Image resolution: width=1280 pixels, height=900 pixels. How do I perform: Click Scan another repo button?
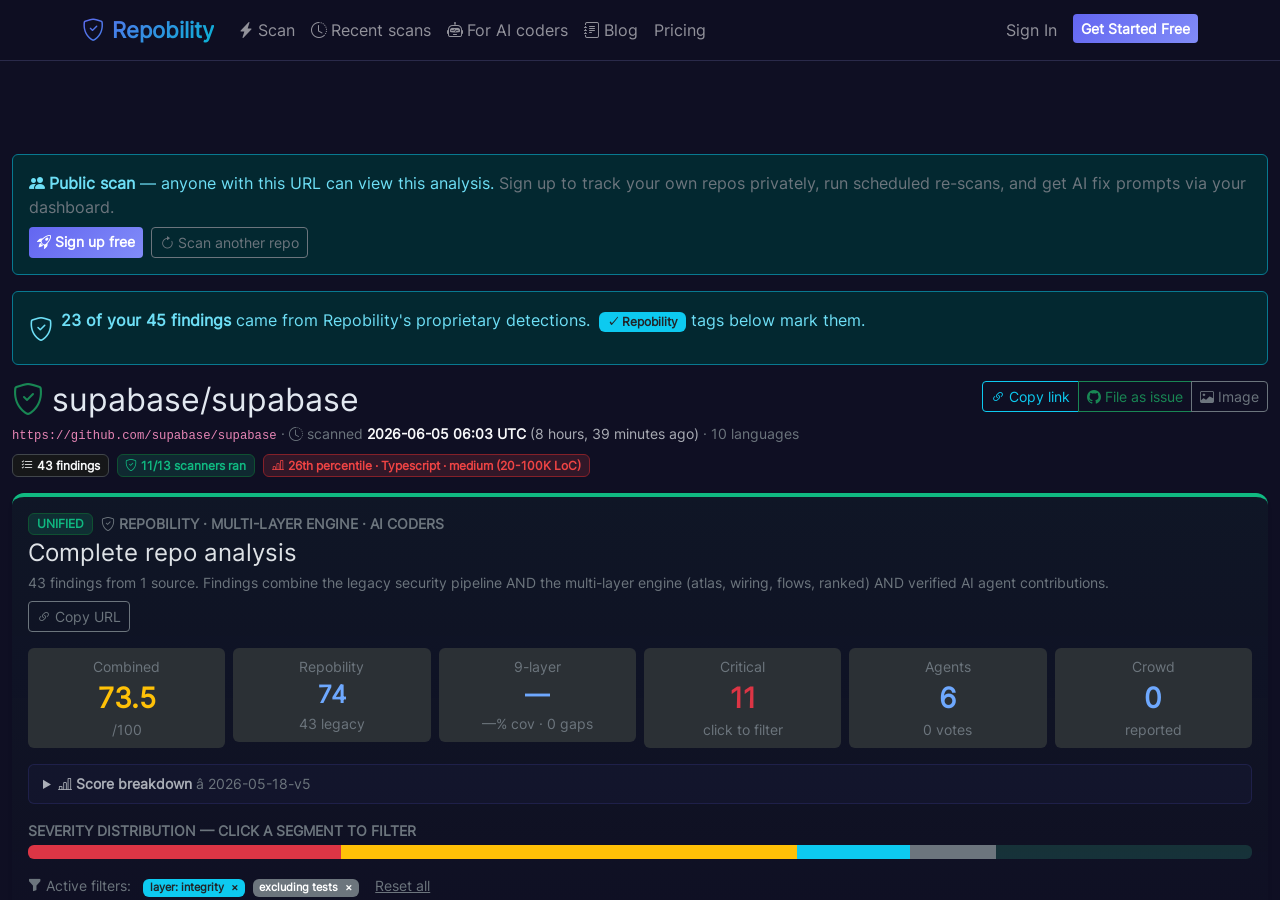pyautogui.click(x=229, y=242)
